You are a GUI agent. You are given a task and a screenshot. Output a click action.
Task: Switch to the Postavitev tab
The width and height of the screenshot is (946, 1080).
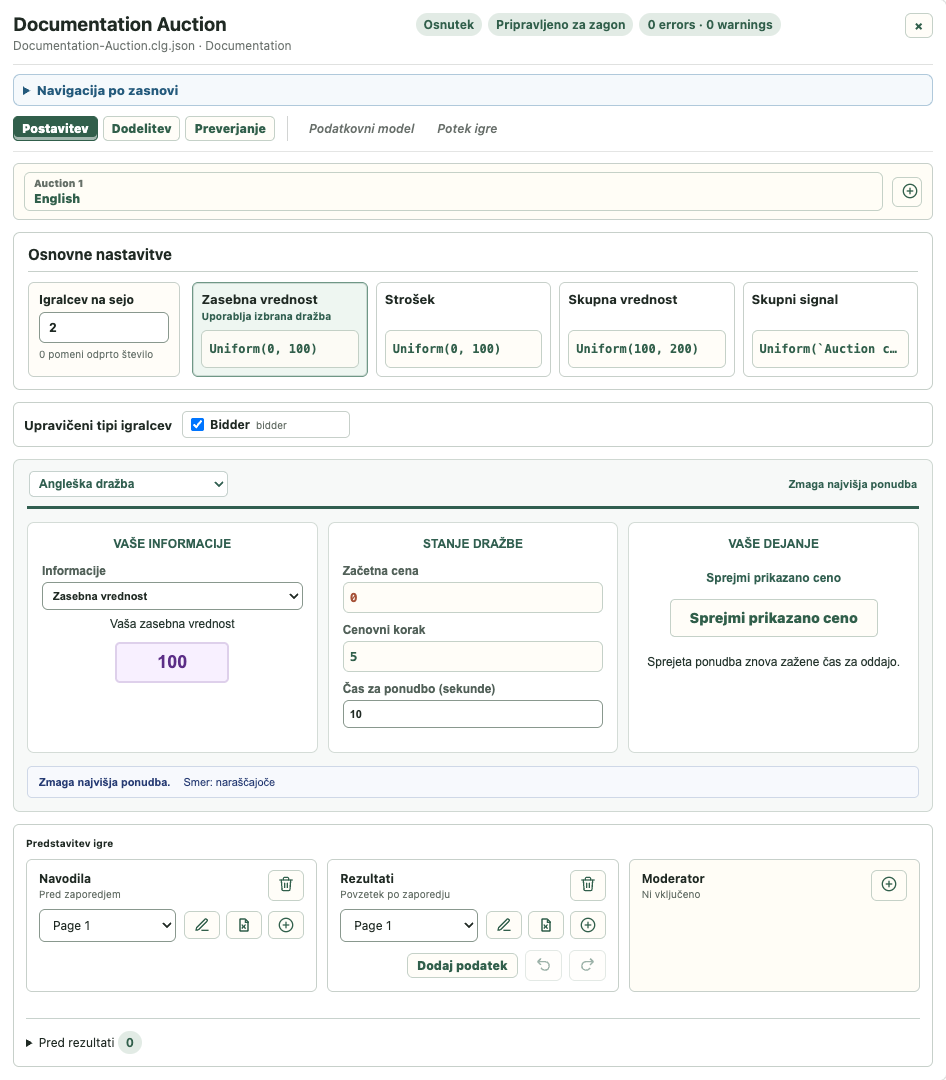55,129
